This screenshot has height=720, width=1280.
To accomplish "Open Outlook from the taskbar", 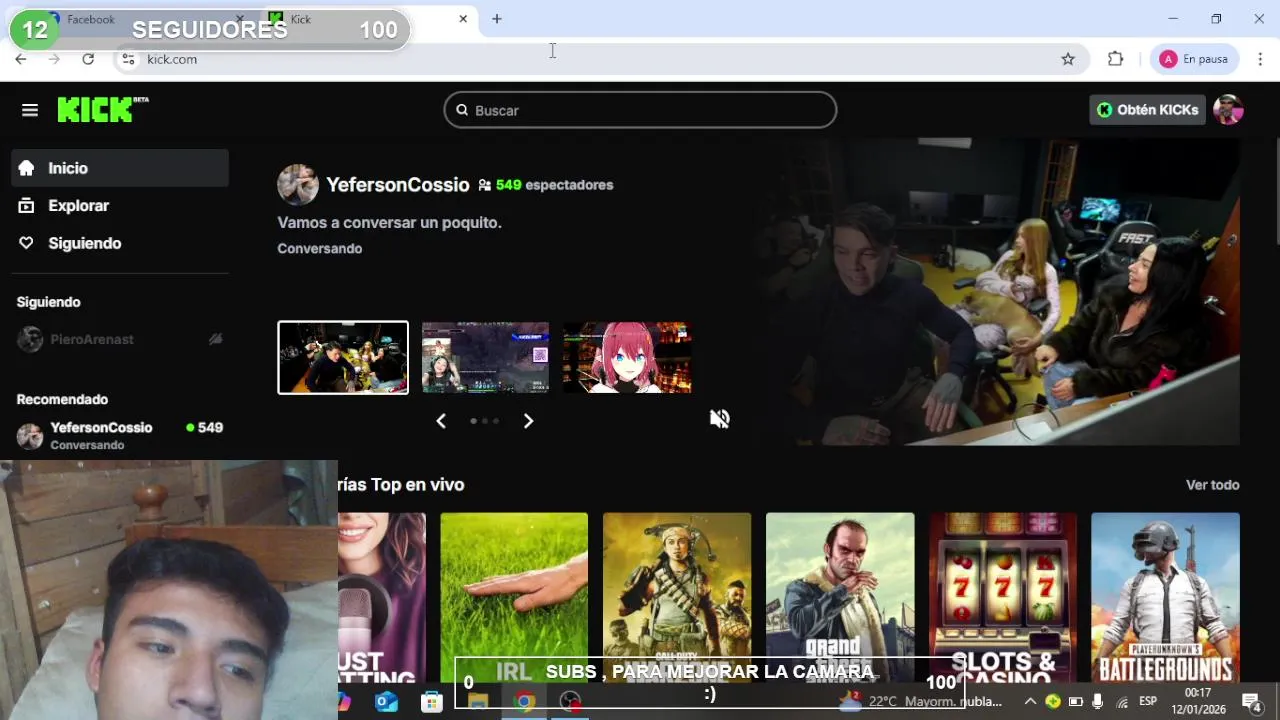I will click(386, 702).
